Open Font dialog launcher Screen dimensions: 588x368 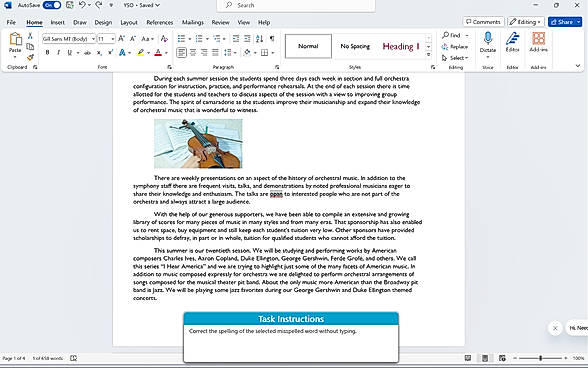pos(170,67)
